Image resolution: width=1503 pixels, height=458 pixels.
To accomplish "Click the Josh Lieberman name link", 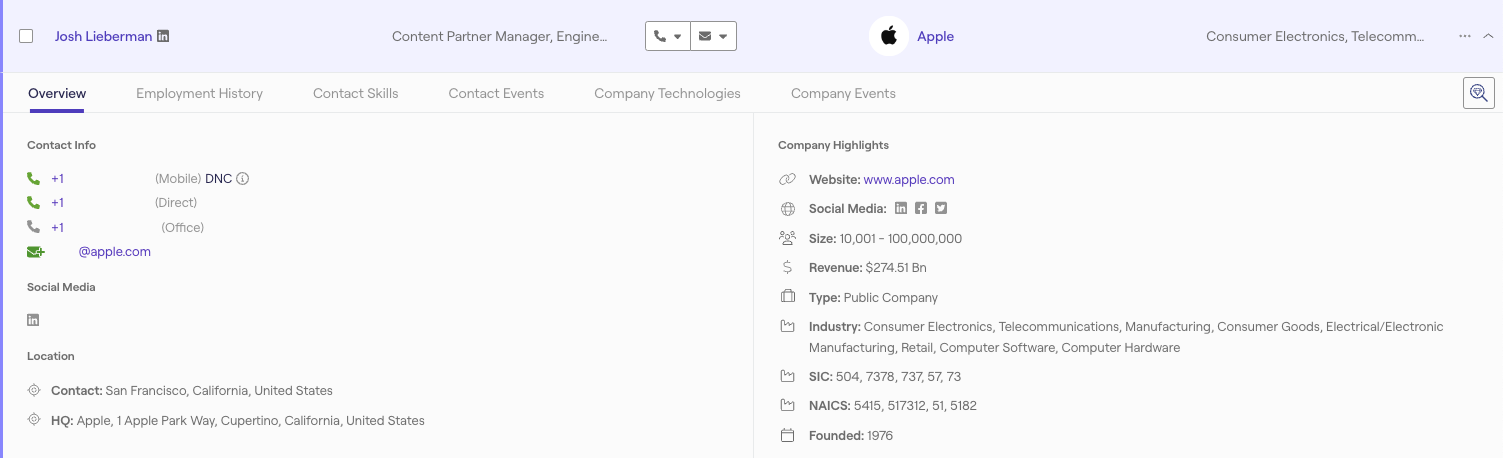I will pos(103,36).
